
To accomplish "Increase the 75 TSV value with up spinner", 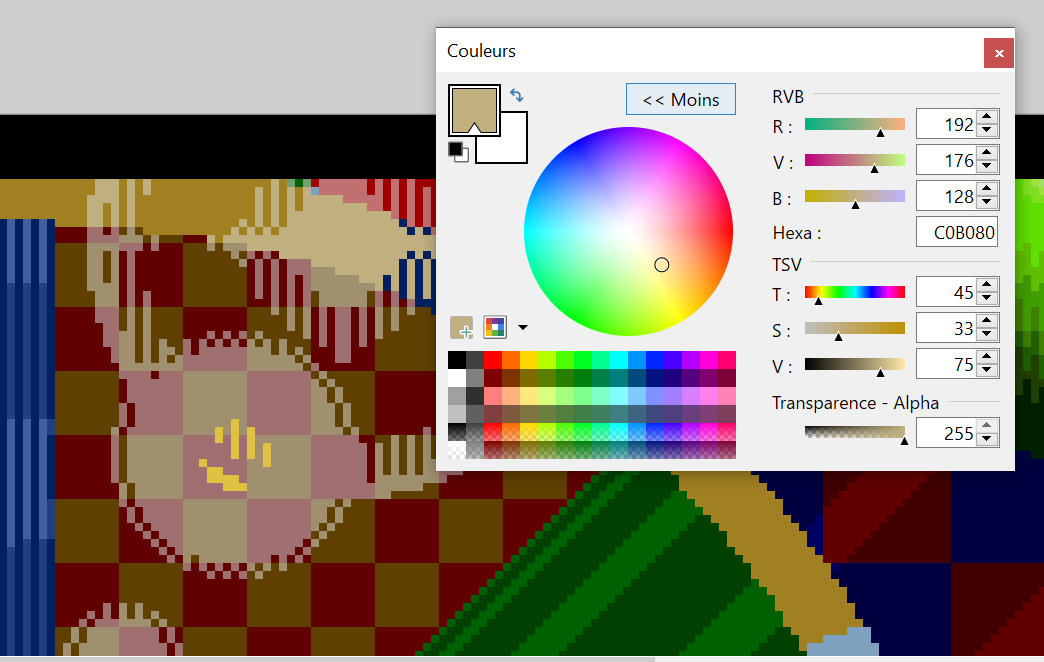I will pos(987,357).
